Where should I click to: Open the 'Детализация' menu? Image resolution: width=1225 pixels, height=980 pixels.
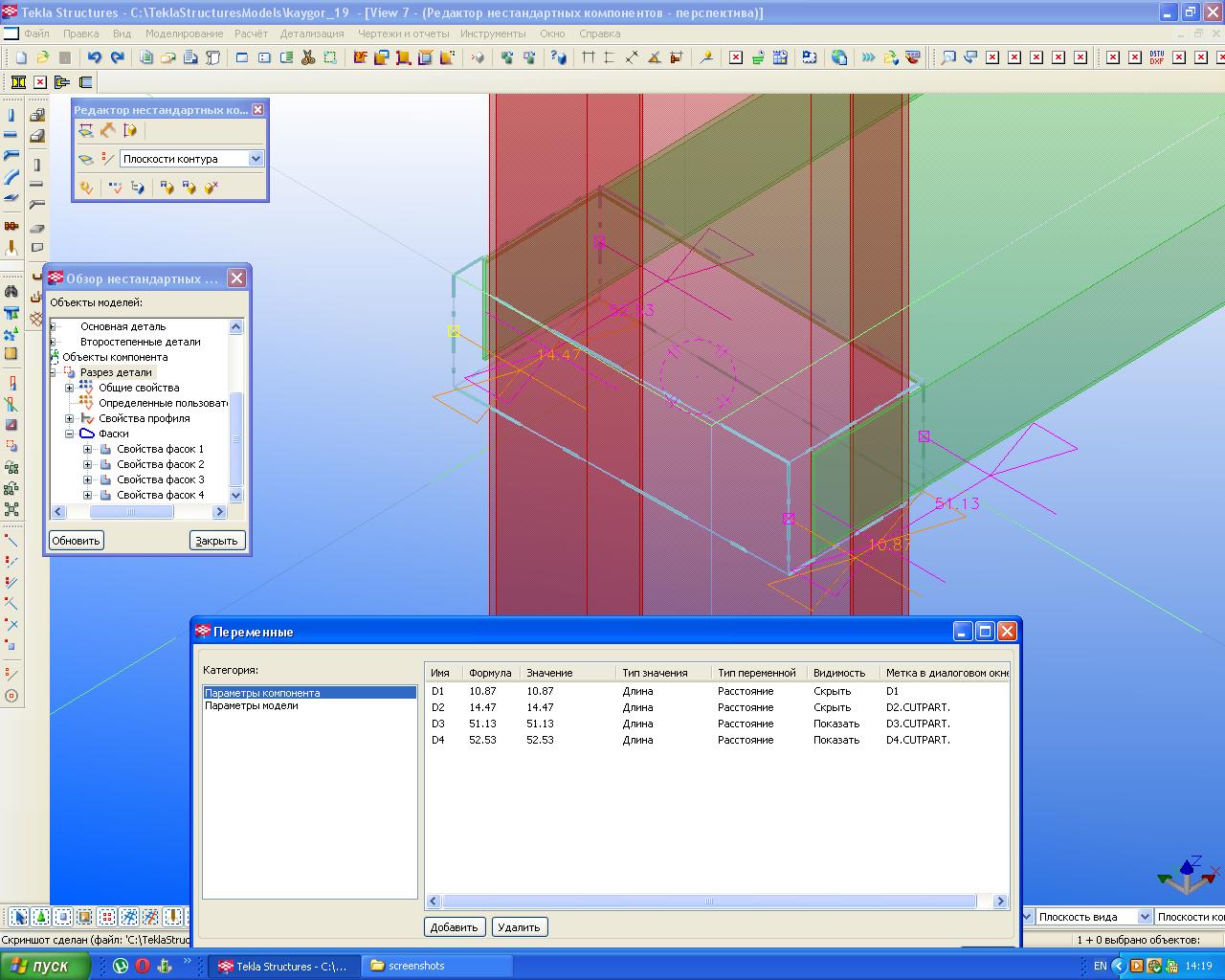tap(312, 33)
